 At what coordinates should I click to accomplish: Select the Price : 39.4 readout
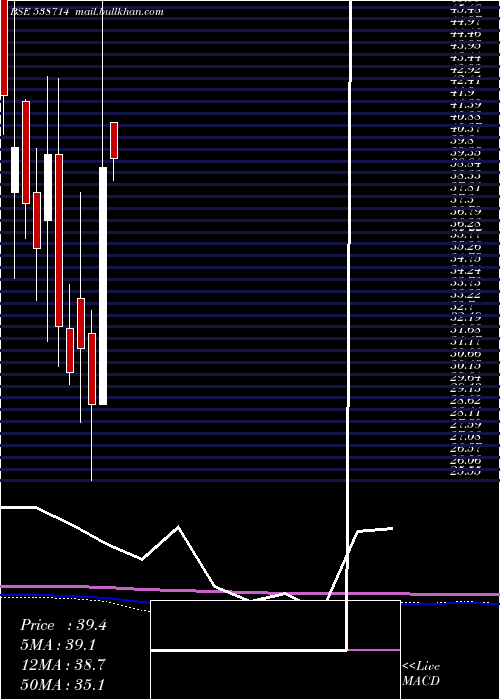(x=63, y=625)
